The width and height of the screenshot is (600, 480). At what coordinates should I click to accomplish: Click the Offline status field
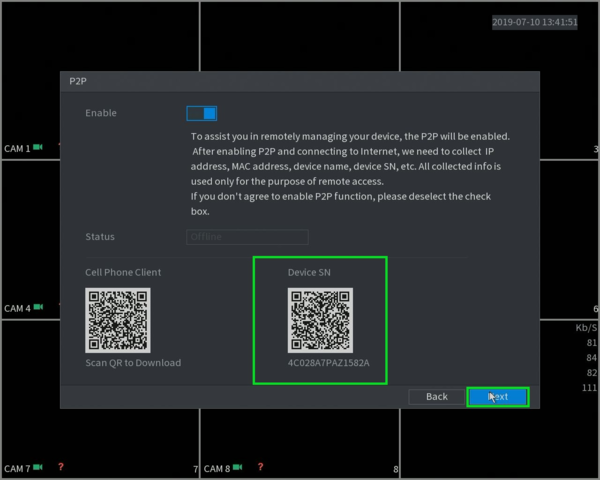click(247, 237)
